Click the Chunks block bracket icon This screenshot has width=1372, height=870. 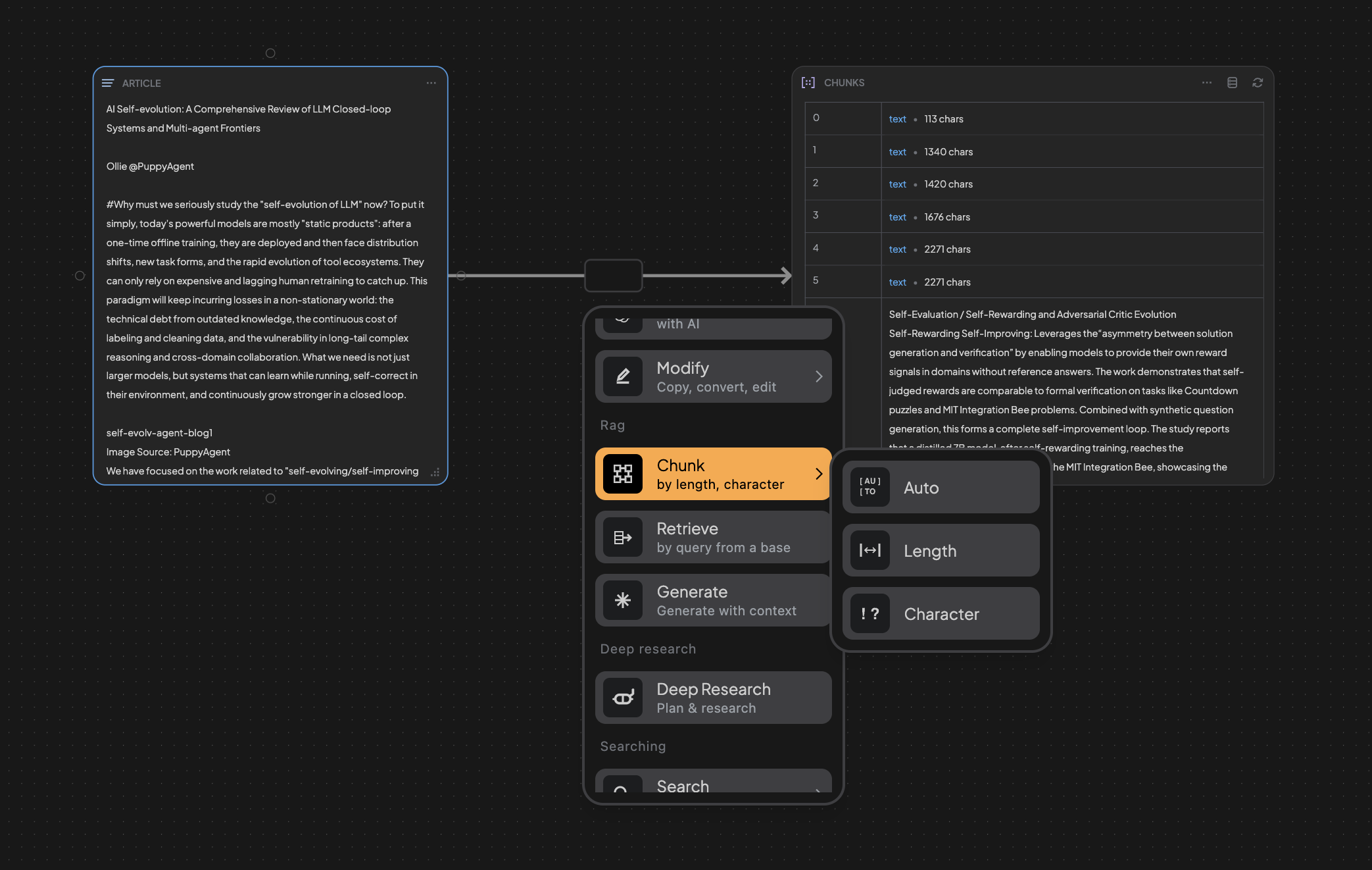click(808, 82)
